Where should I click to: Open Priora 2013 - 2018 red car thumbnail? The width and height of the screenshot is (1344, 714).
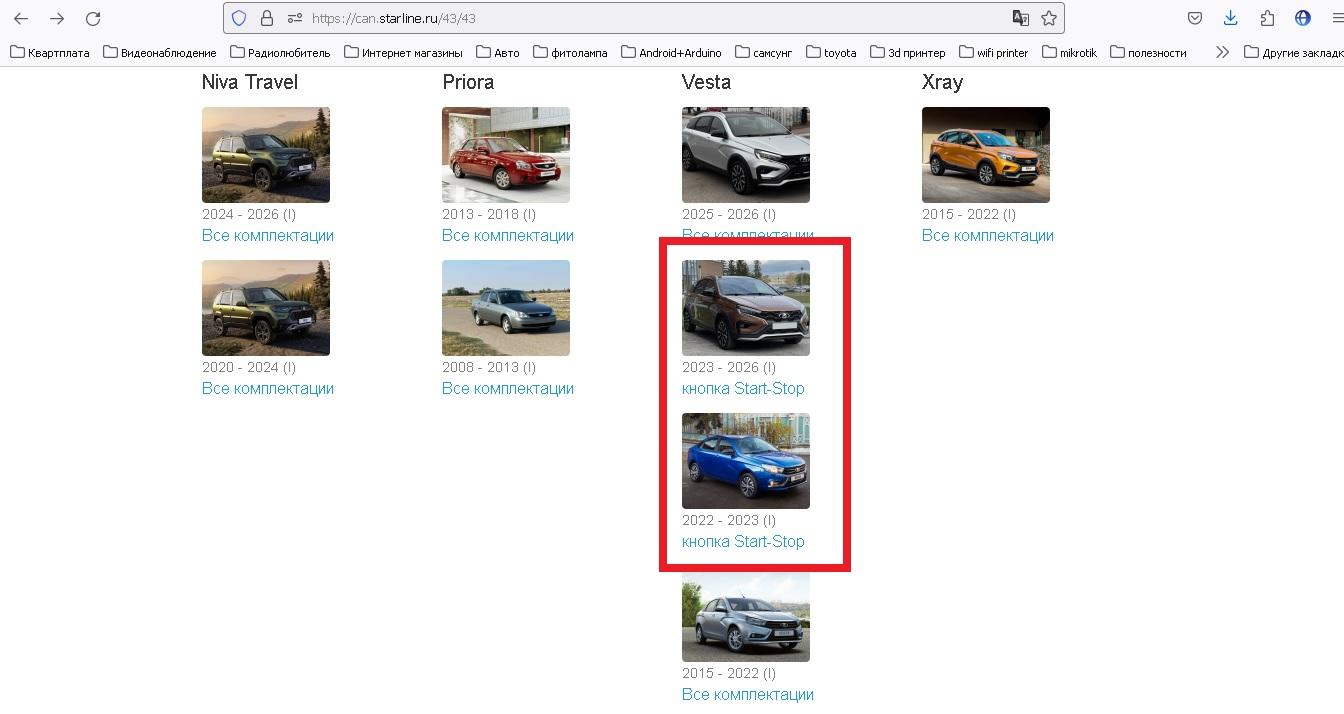click(x=506, y=155)
